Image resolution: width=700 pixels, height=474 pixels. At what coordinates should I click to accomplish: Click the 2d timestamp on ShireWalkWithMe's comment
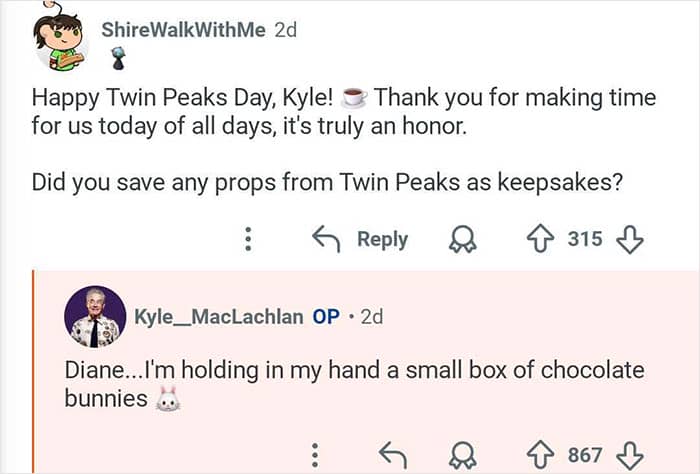286,30
